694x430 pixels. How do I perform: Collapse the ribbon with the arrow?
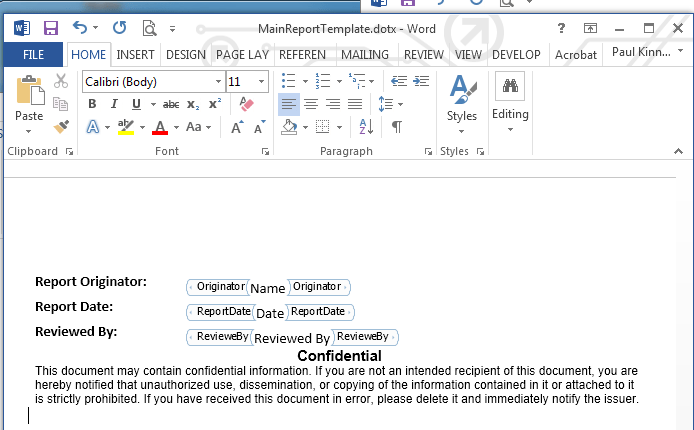point(678,151)
